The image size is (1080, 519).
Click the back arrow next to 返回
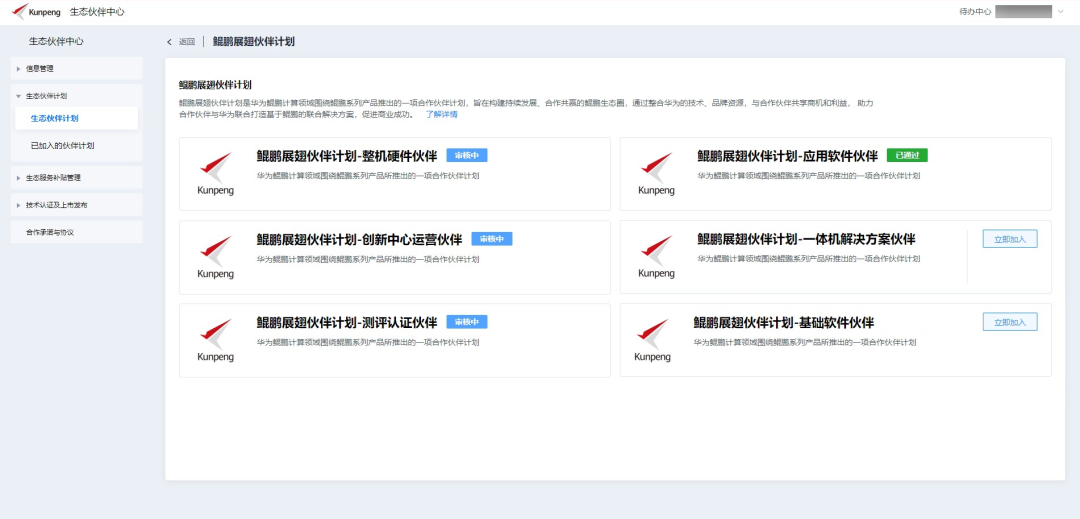tap(169, 42)
